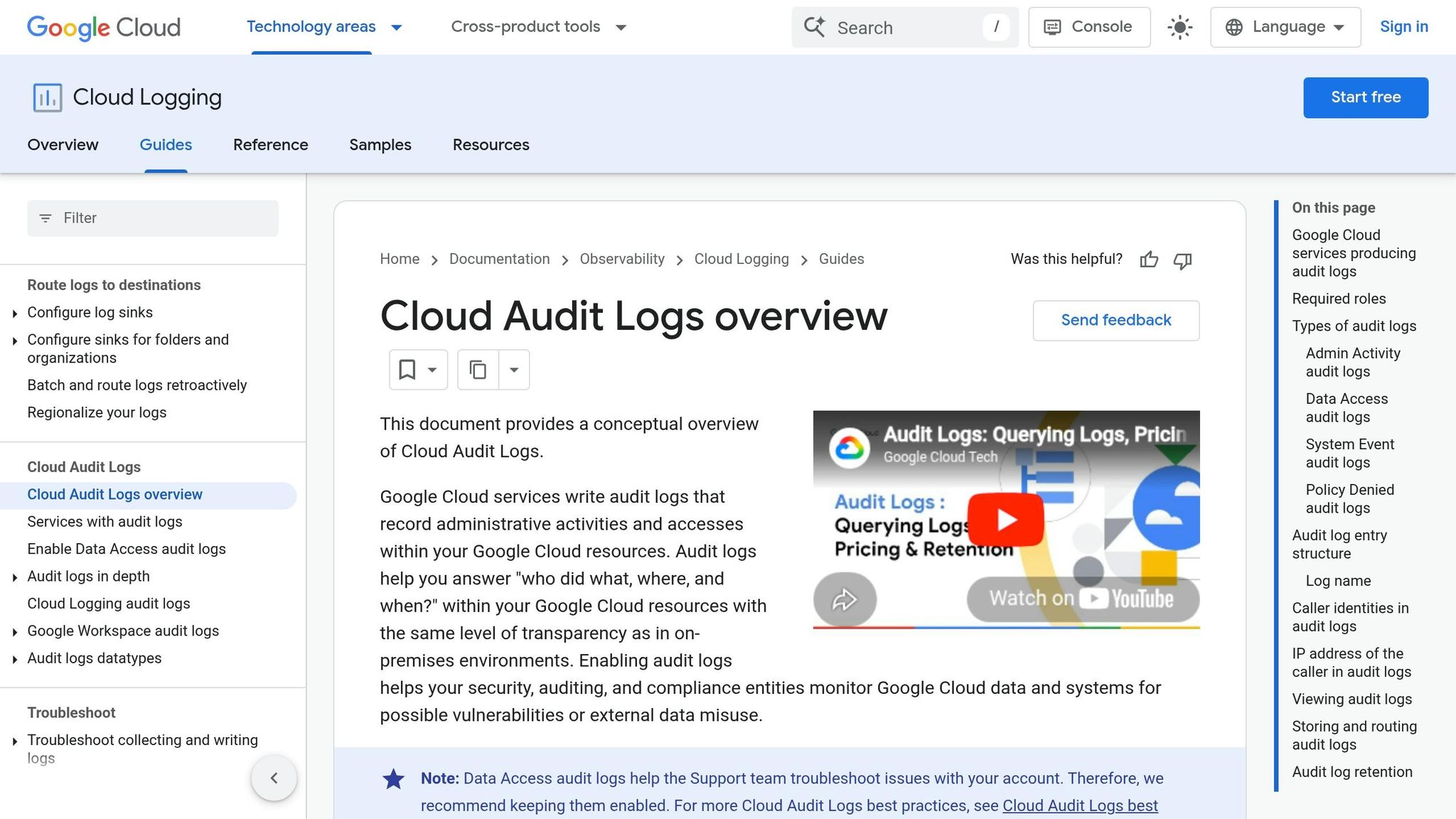Viewport: 1456px width, 819px height.
Task: Click the copy page icon
Action: (x=478, y=370)
